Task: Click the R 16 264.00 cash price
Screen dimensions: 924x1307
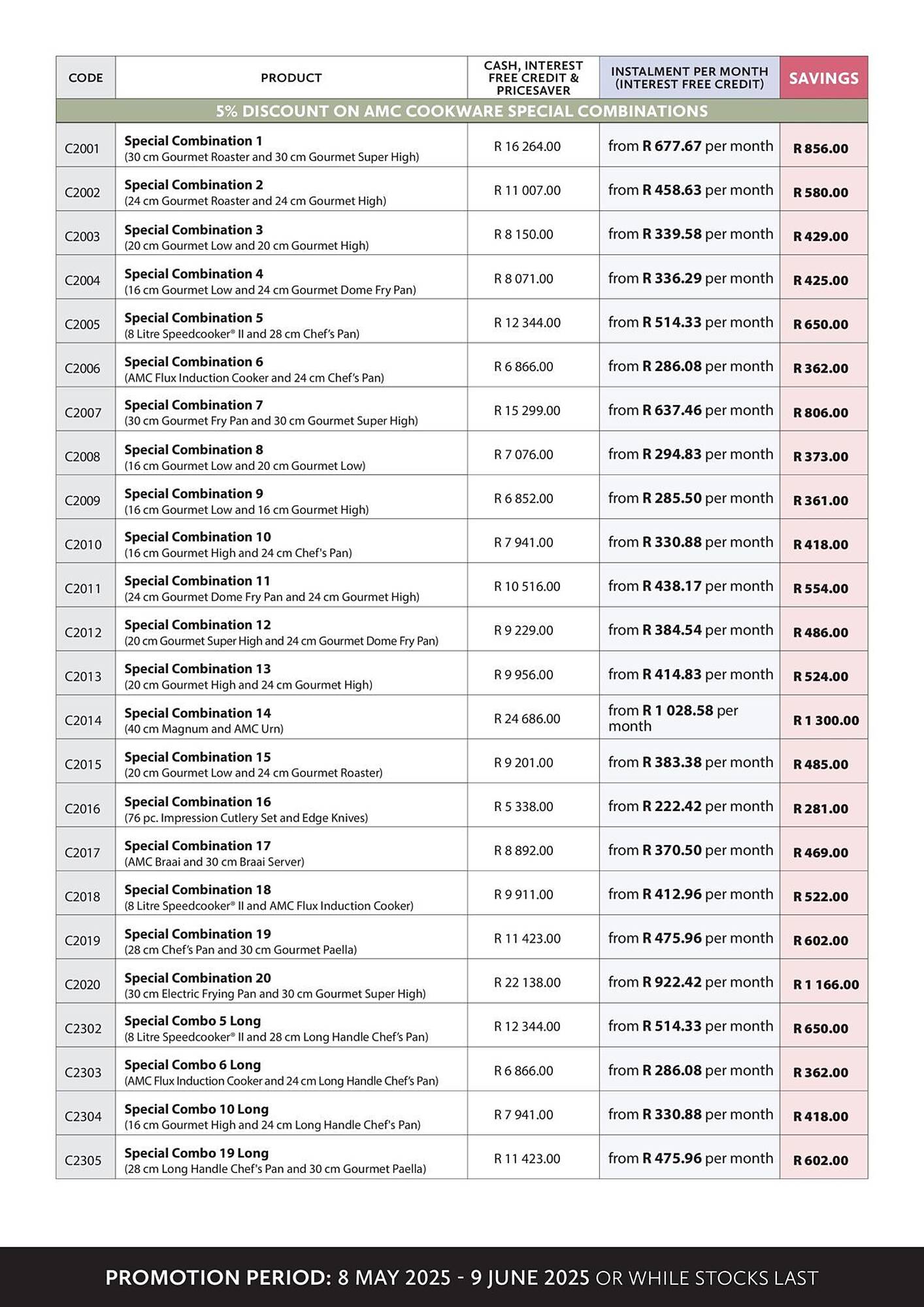Action: tap(527, 146)
